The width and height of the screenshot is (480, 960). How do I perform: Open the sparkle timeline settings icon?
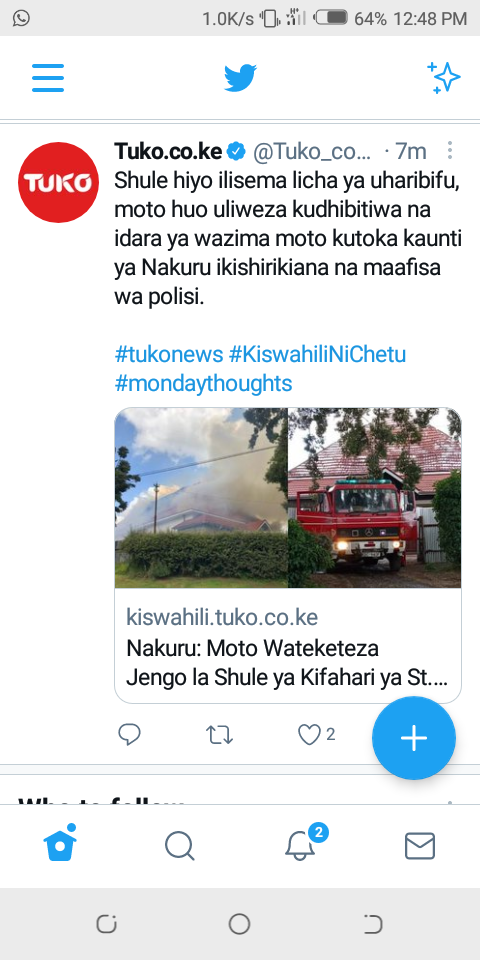pos(443,78)
